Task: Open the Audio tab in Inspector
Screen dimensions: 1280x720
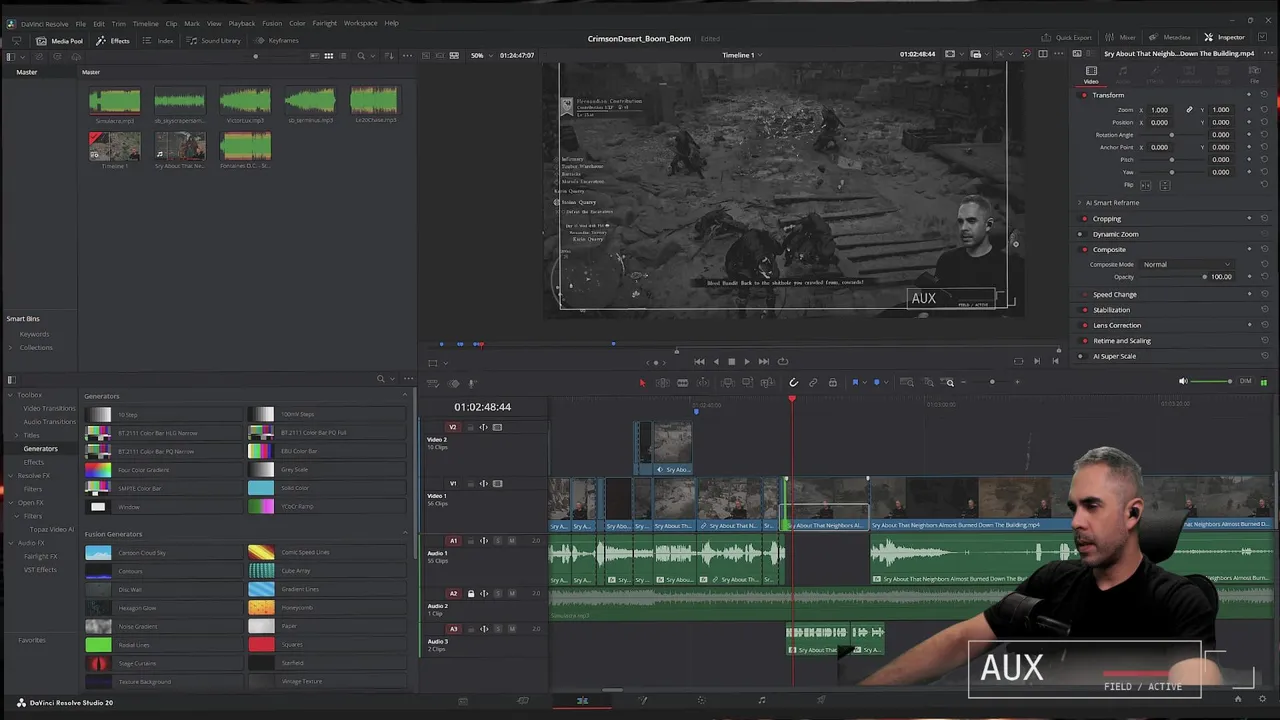Action: [1123, 74]
